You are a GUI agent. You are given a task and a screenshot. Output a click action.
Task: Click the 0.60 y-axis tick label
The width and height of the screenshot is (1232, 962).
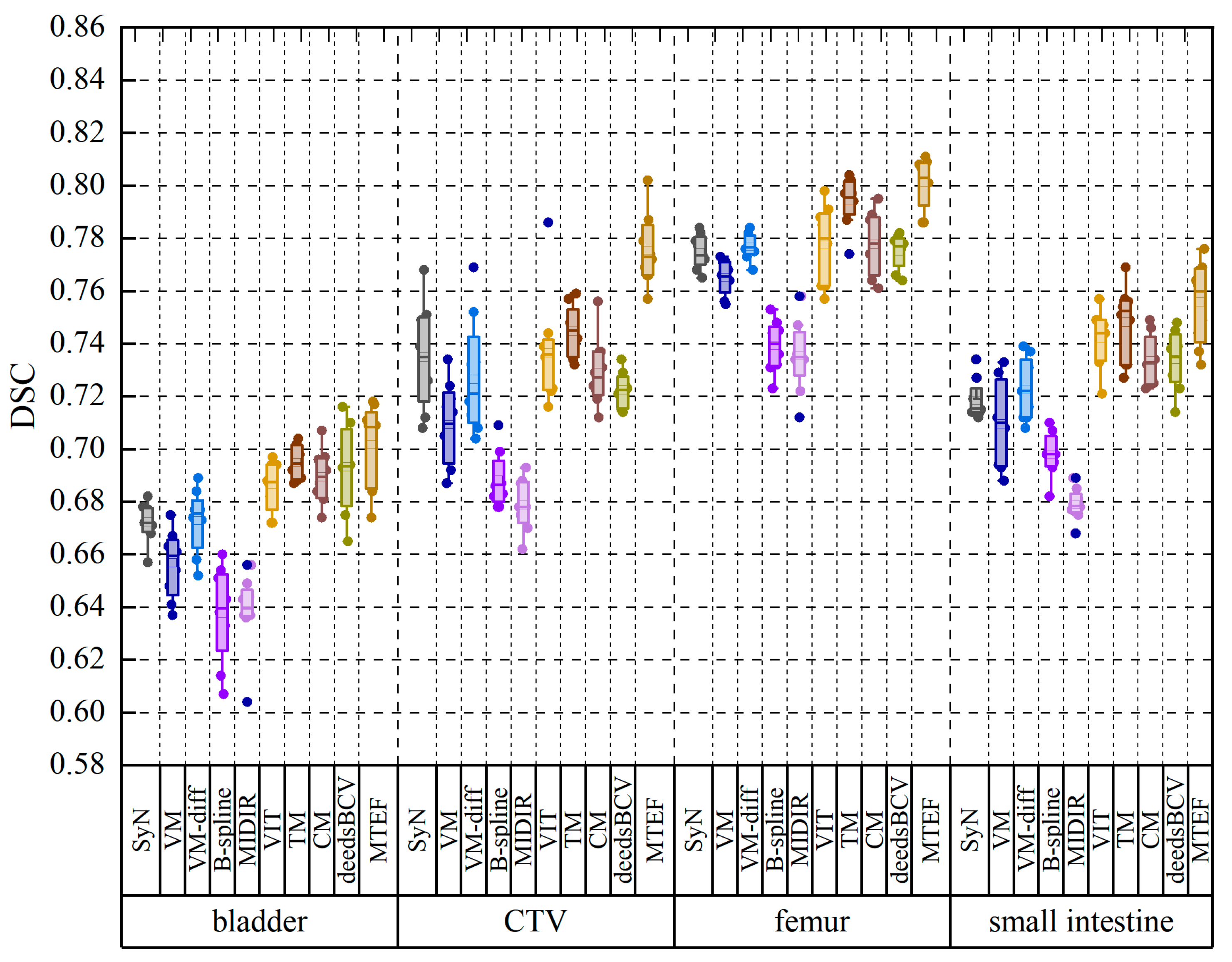pos(77,712)
